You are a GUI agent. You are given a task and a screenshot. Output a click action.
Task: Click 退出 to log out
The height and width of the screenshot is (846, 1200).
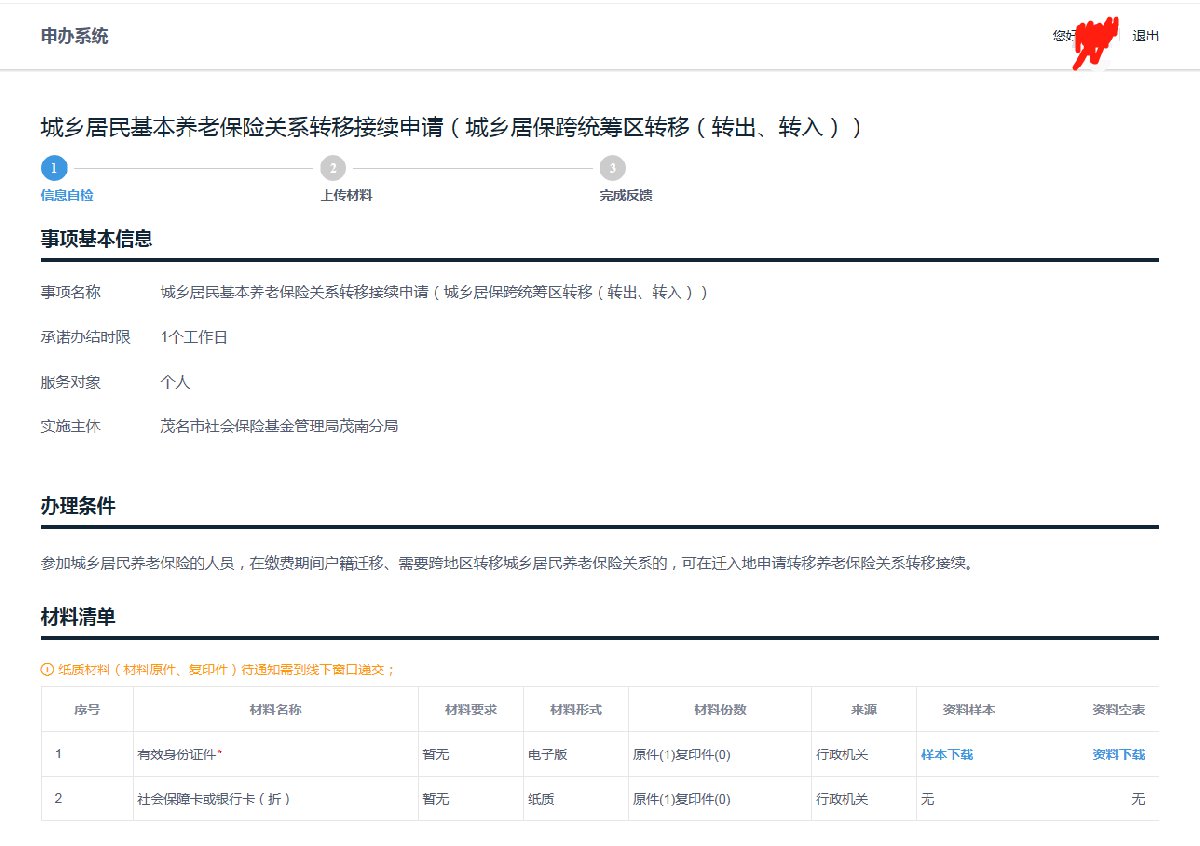[1145, 36]
